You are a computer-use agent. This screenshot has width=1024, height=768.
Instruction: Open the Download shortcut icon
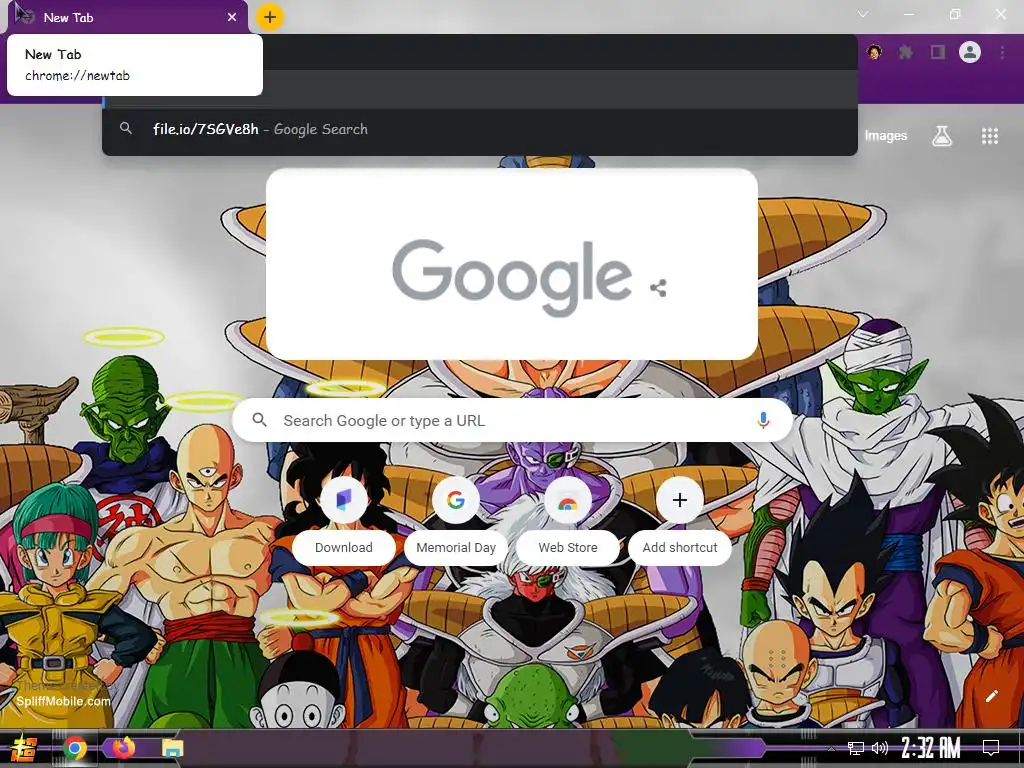pos(344,500)
